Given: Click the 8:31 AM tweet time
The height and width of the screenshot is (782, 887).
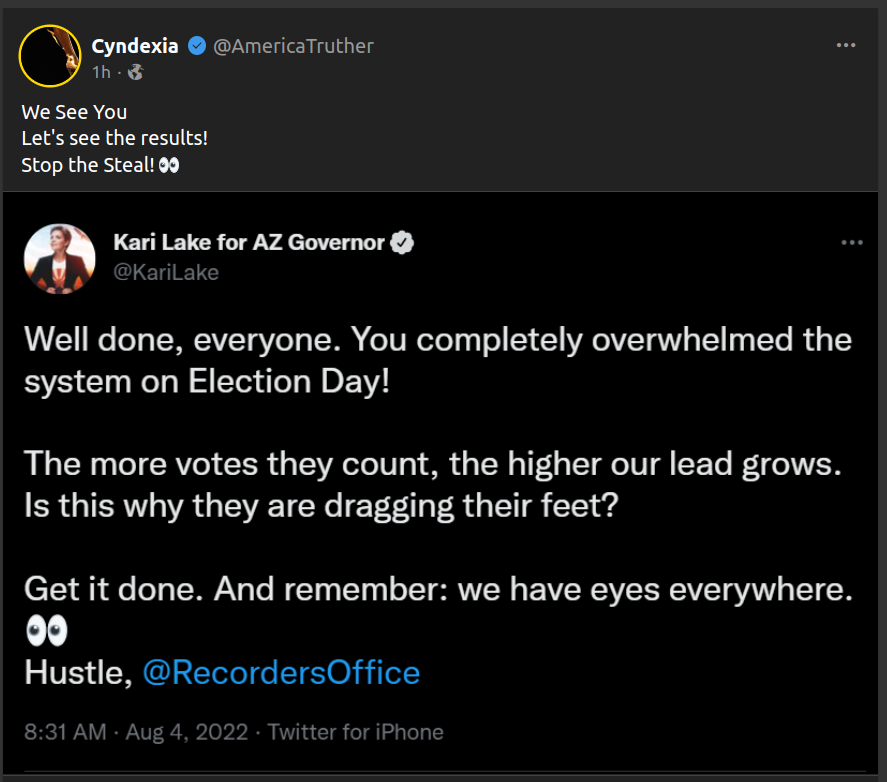Looking at the screenshot, I should coord(65,732).
